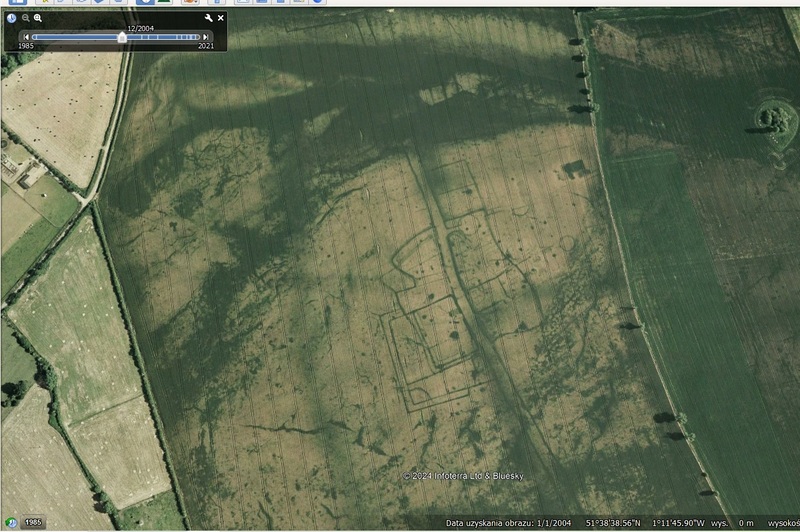Click the 'wysokoś' eye altitude label

coord(783,523)
